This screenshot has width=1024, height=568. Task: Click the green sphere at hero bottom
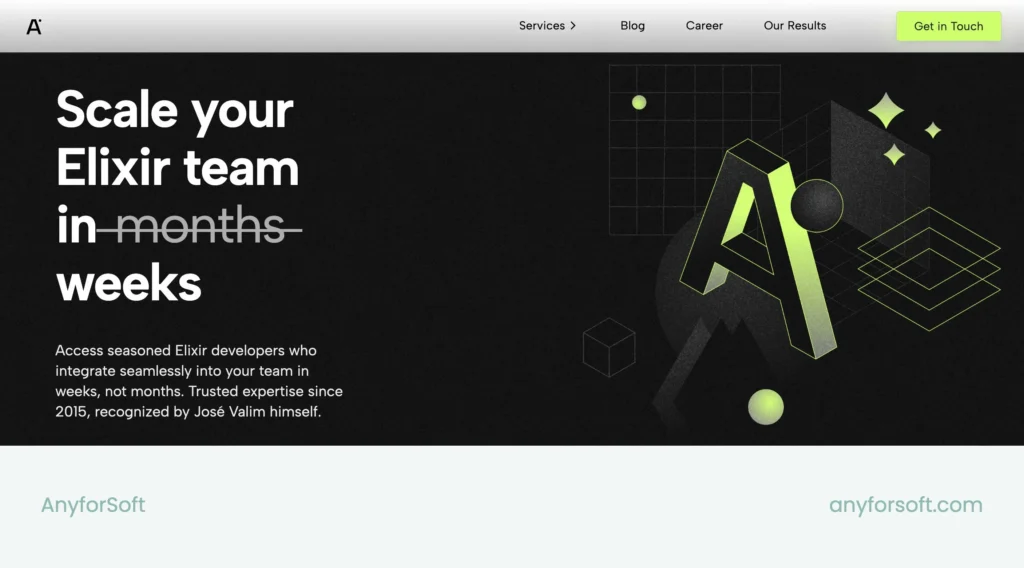[x=765, y=407]
